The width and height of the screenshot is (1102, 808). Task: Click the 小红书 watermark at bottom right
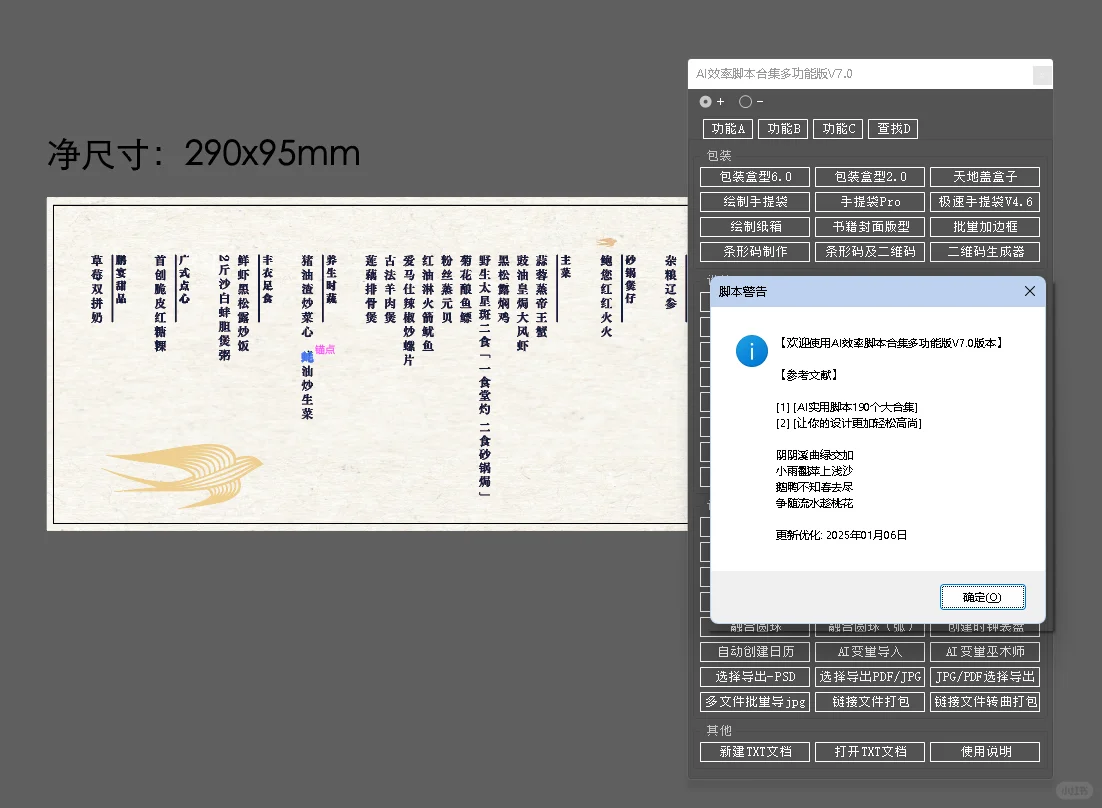tap(1073, 790)
